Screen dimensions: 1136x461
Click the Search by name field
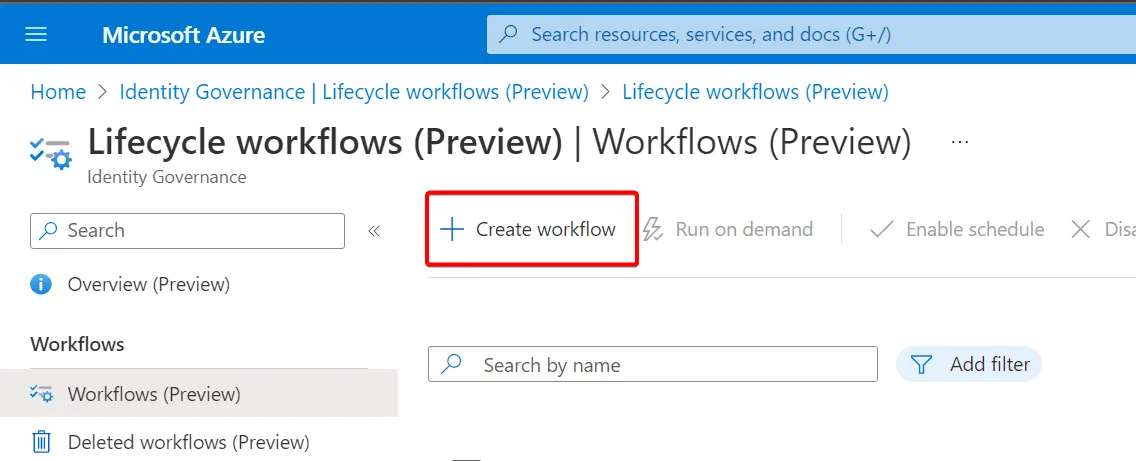[x=653, y=364]
